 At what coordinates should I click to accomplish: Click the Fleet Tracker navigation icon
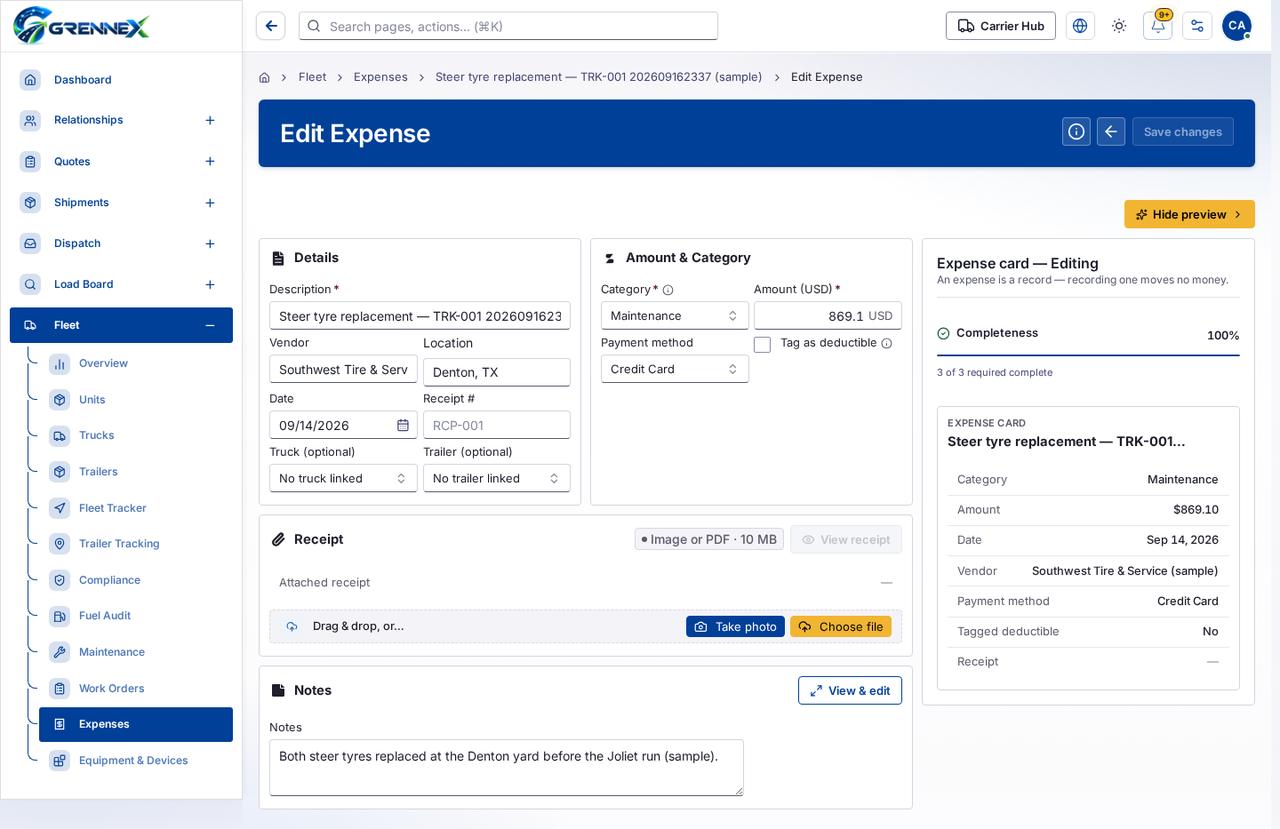pos(60,508)
